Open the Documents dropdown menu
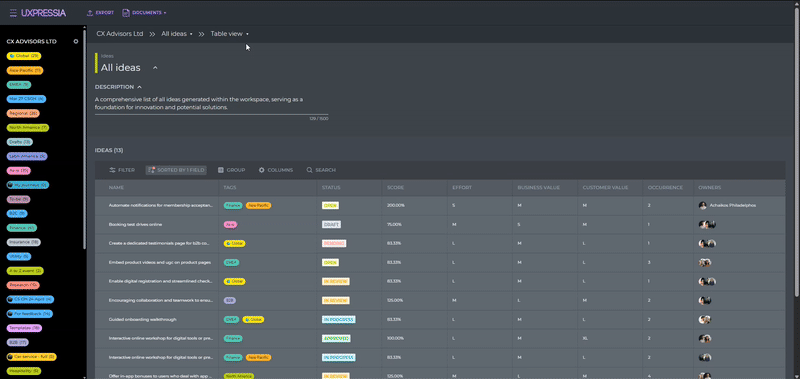 144,13
